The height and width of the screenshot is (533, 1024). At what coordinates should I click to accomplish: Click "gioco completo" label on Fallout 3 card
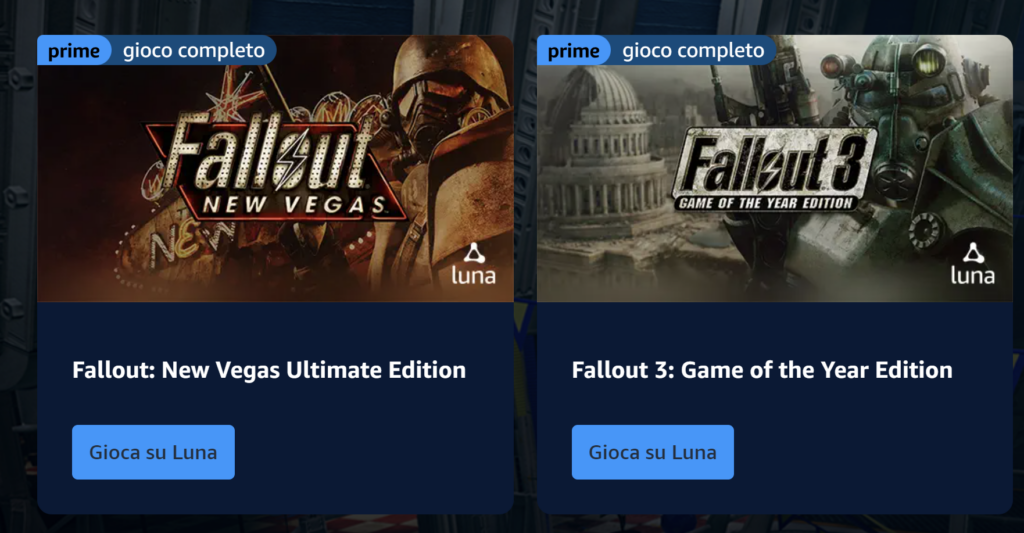693,51
